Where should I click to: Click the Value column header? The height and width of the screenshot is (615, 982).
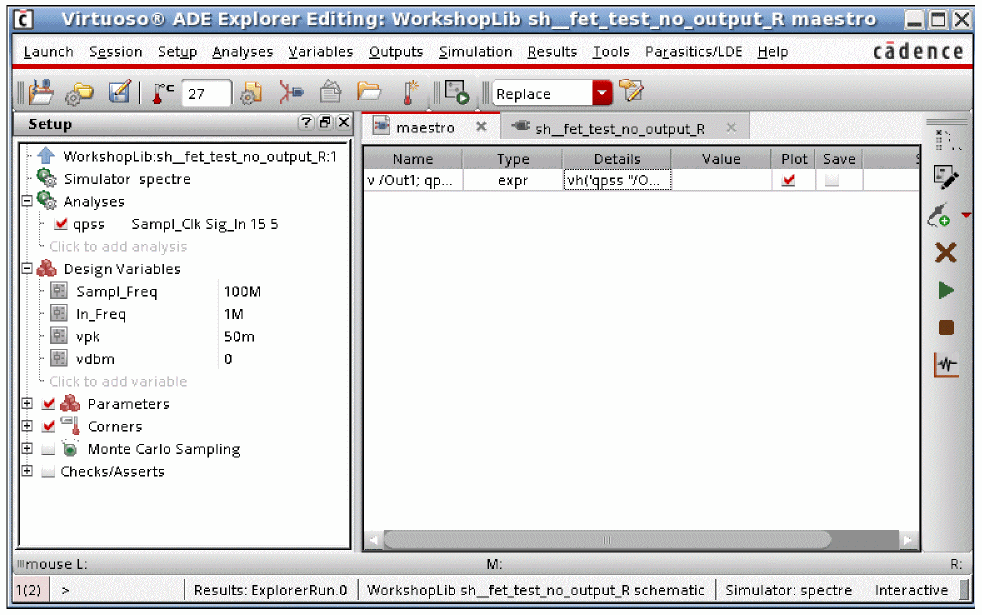(x=721, y=159)
